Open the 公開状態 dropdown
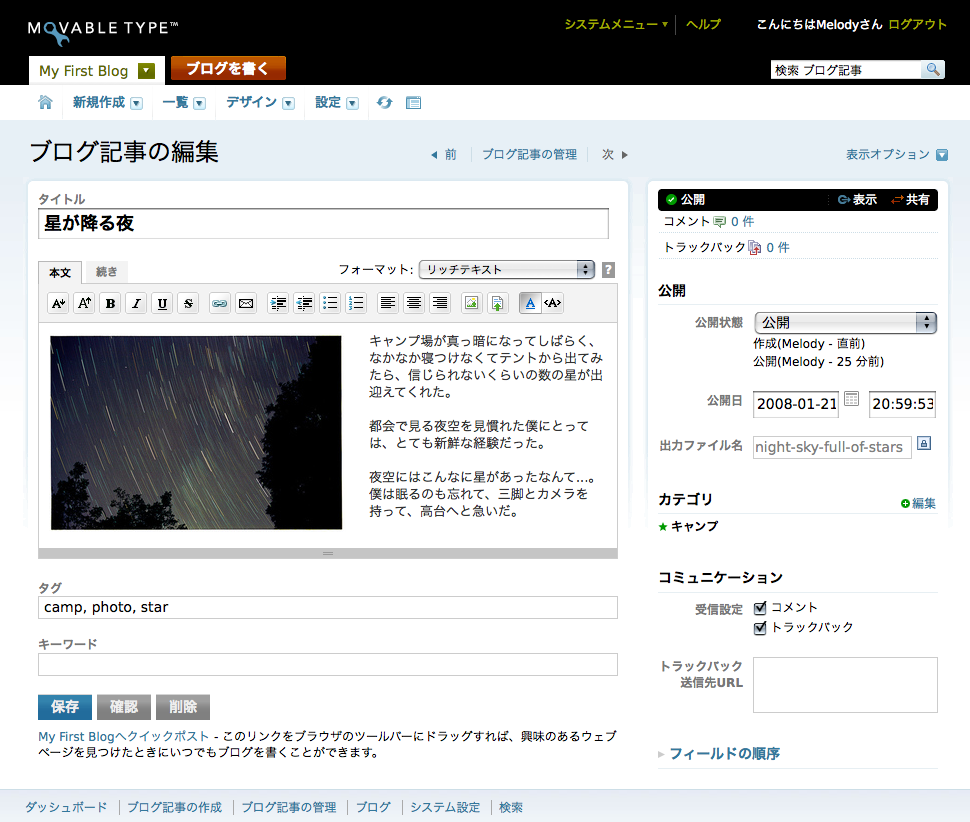 point(845,322)
